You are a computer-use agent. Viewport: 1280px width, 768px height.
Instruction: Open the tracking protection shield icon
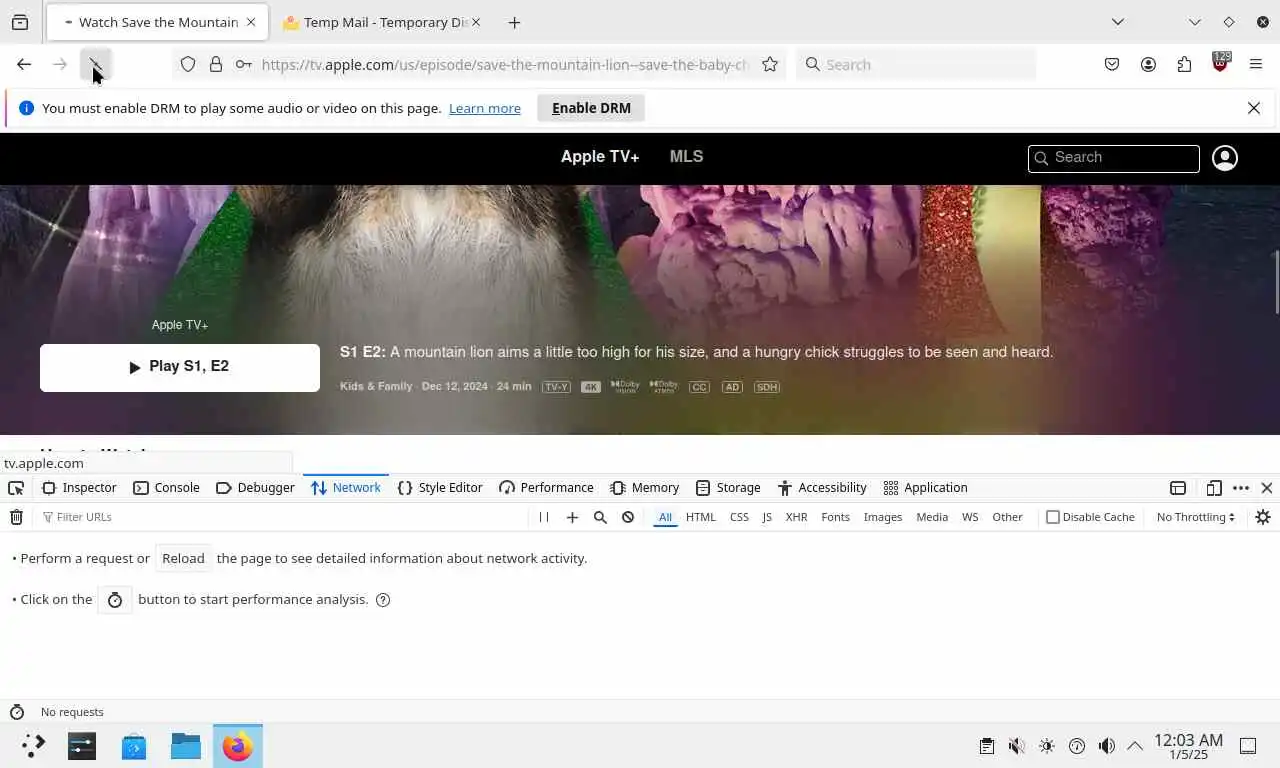click(x=188, y=64)
